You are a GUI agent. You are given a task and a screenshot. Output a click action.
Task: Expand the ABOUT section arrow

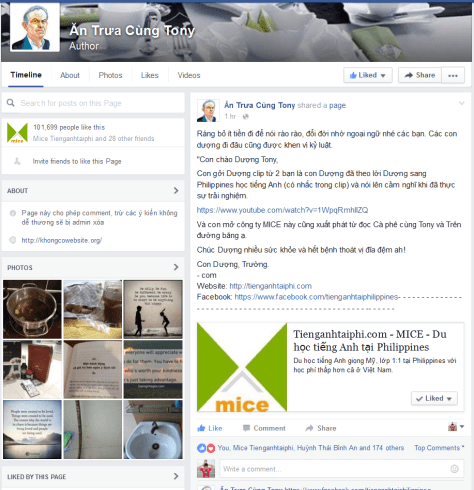coord(176,191)
